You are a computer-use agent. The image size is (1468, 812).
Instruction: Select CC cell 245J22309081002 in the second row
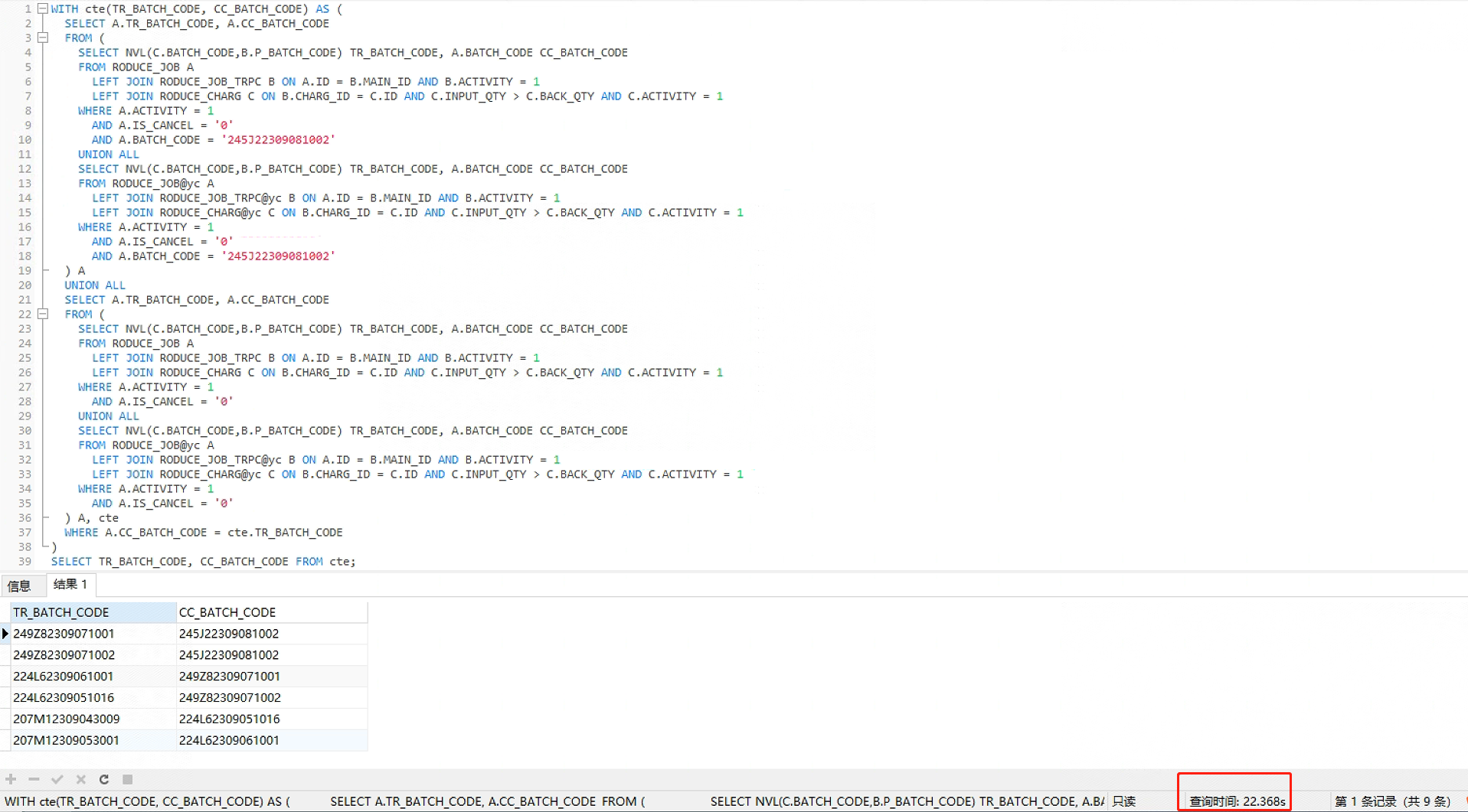(272, 655)
